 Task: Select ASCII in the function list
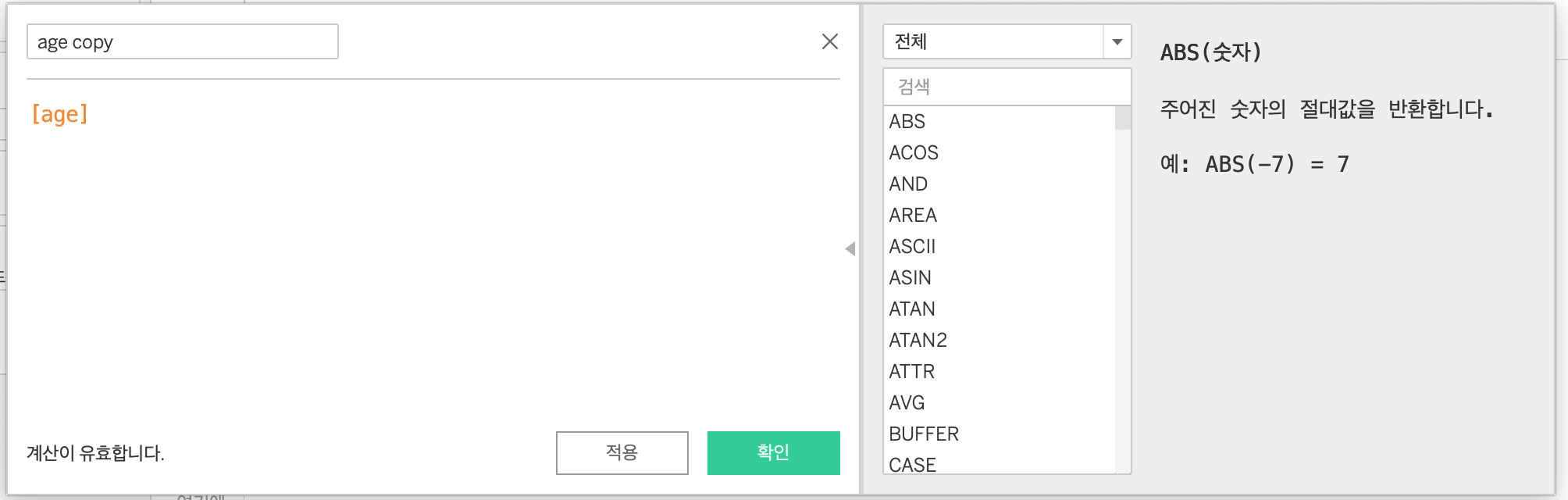[x=1000, y=246]
